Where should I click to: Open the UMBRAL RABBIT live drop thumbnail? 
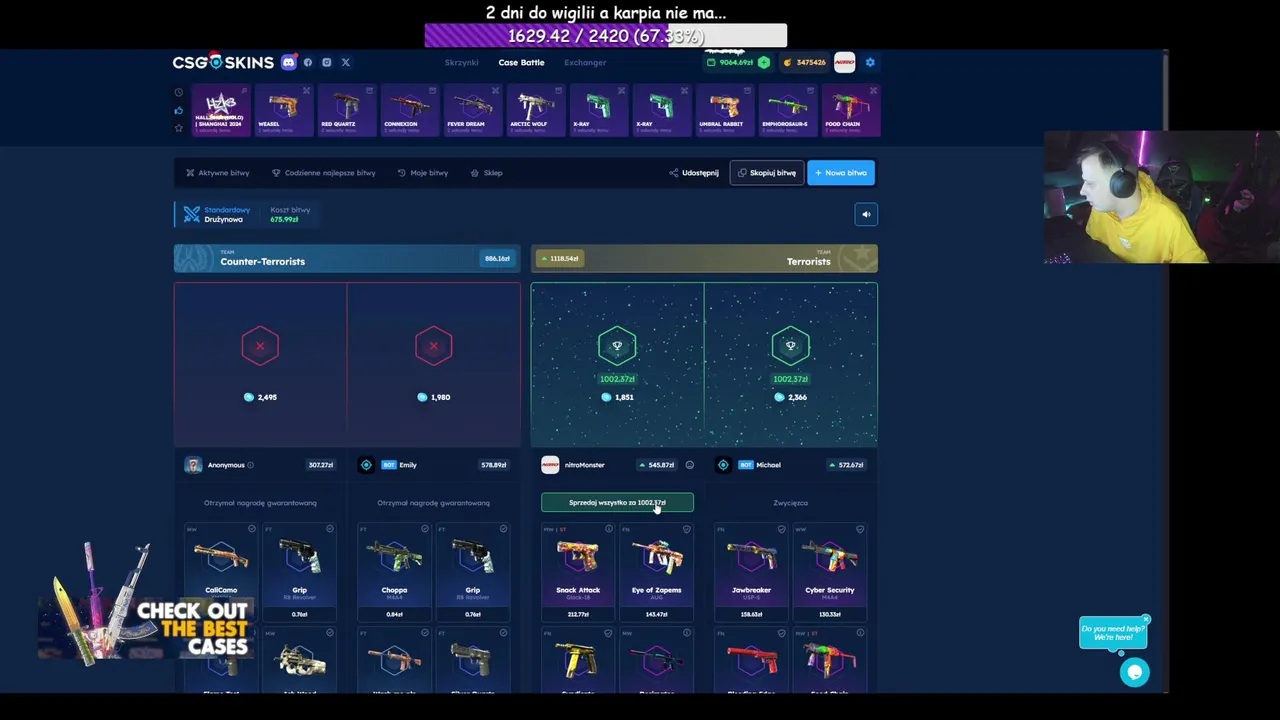click(724, 110)
